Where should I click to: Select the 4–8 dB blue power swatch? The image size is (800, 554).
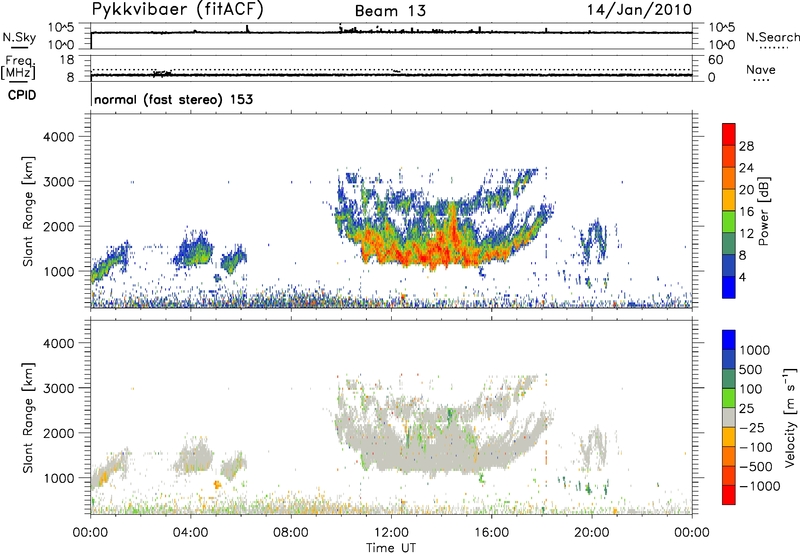coord(729,266)
